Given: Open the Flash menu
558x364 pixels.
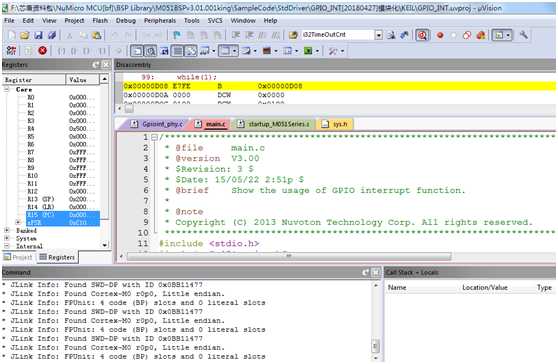Looking at the screenshot, I should pos(100,21).
